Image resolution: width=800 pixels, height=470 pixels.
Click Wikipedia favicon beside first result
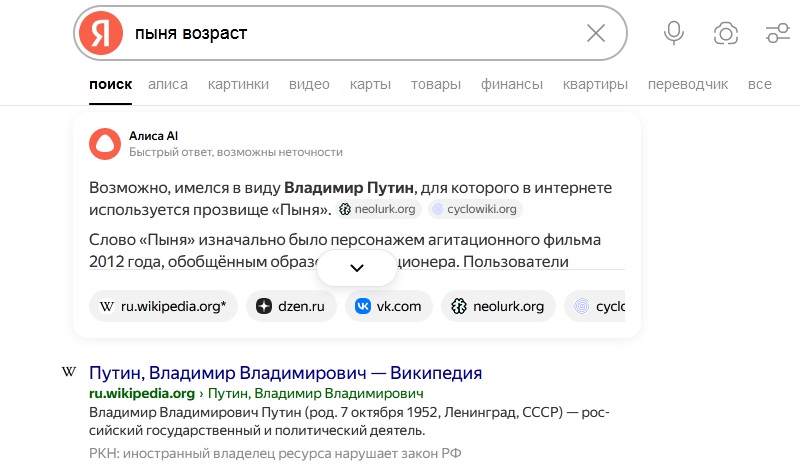(69, 372)
